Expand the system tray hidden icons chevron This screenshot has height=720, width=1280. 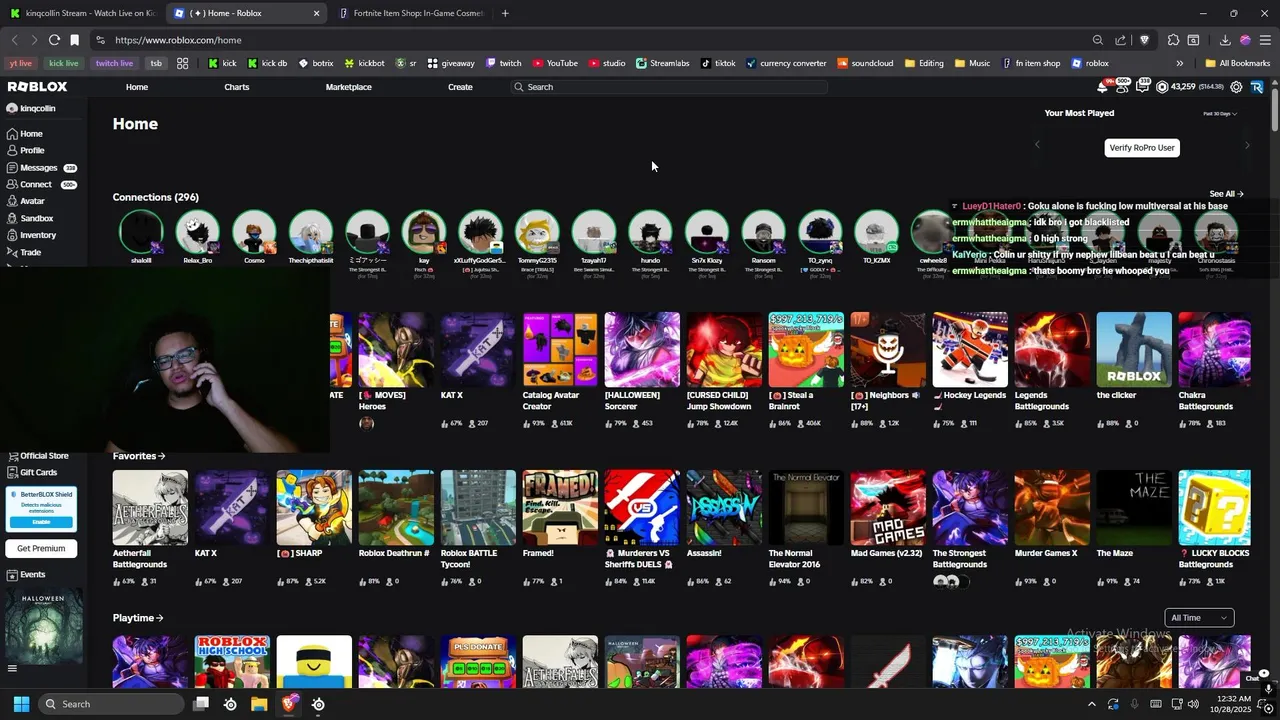tap(1091, 704)
